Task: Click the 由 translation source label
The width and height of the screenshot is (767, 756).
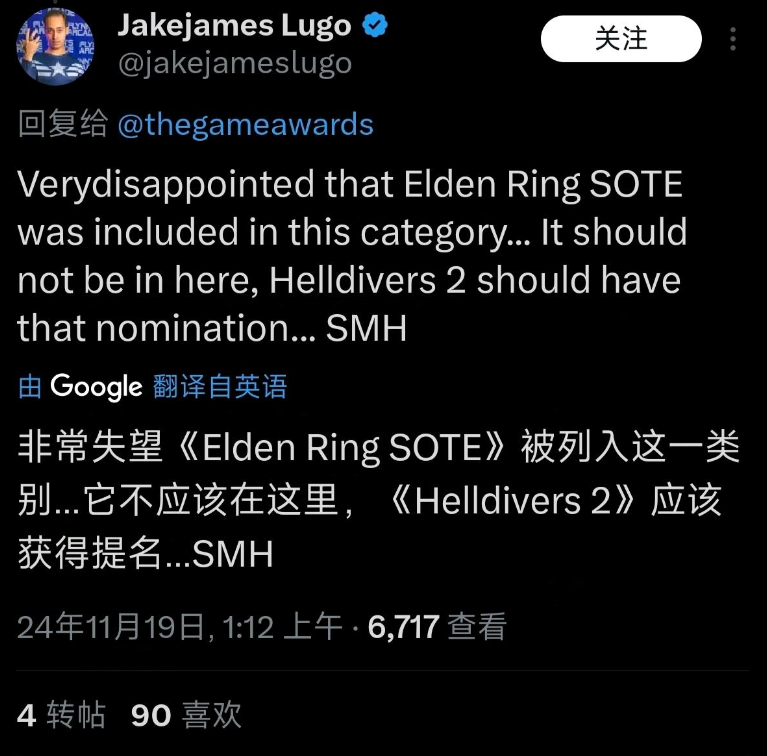Action: (30, 387)
